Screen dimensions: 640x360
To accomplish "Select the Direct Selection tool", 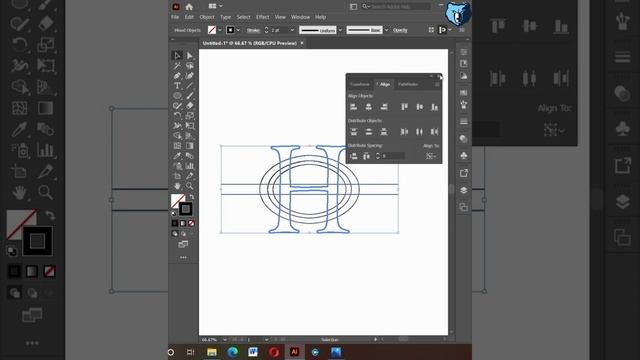I will [x=189, y=56].
